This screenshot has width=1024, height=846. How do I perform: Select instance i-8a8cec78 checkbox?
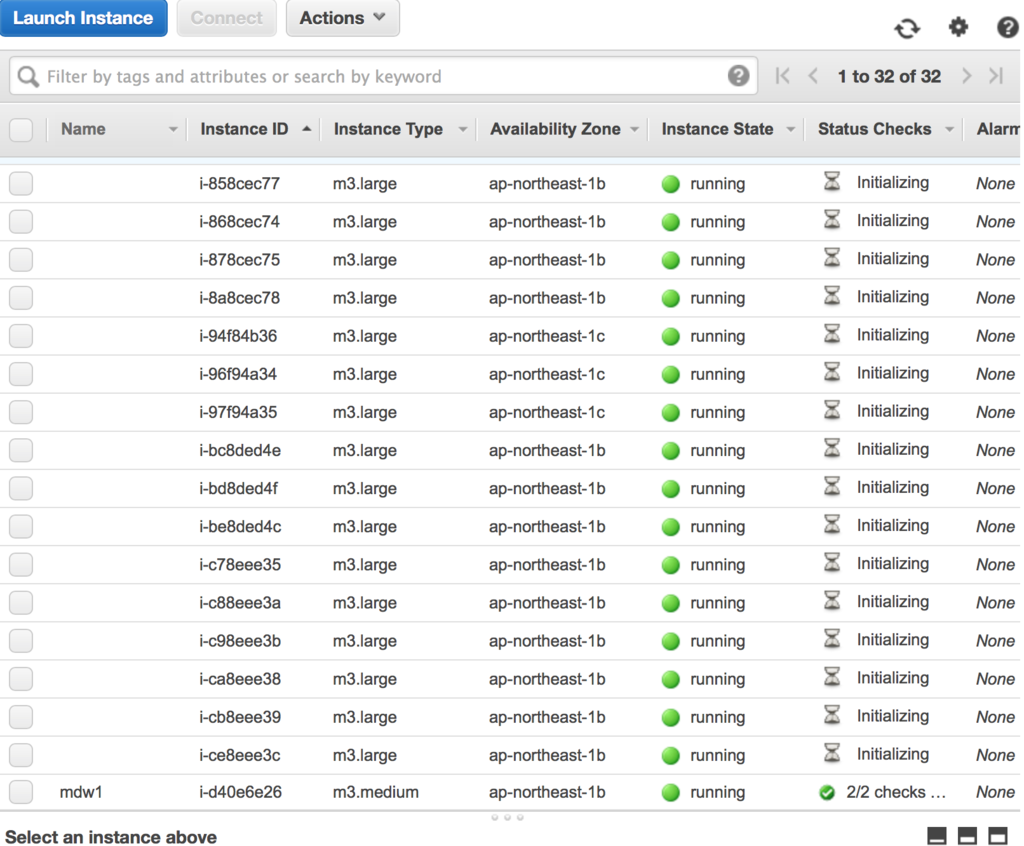pyautogui.click(x=21, y=298)
